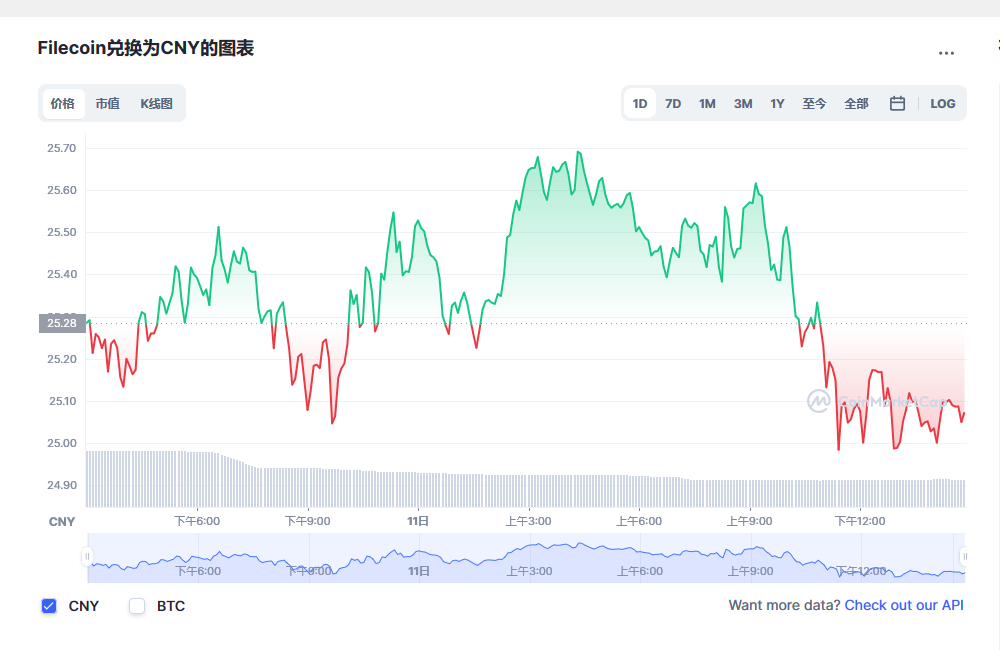Click the 上午6:00 main chart axis label
This screenshot has height=650, width=1000.
(x=639, y=521)
